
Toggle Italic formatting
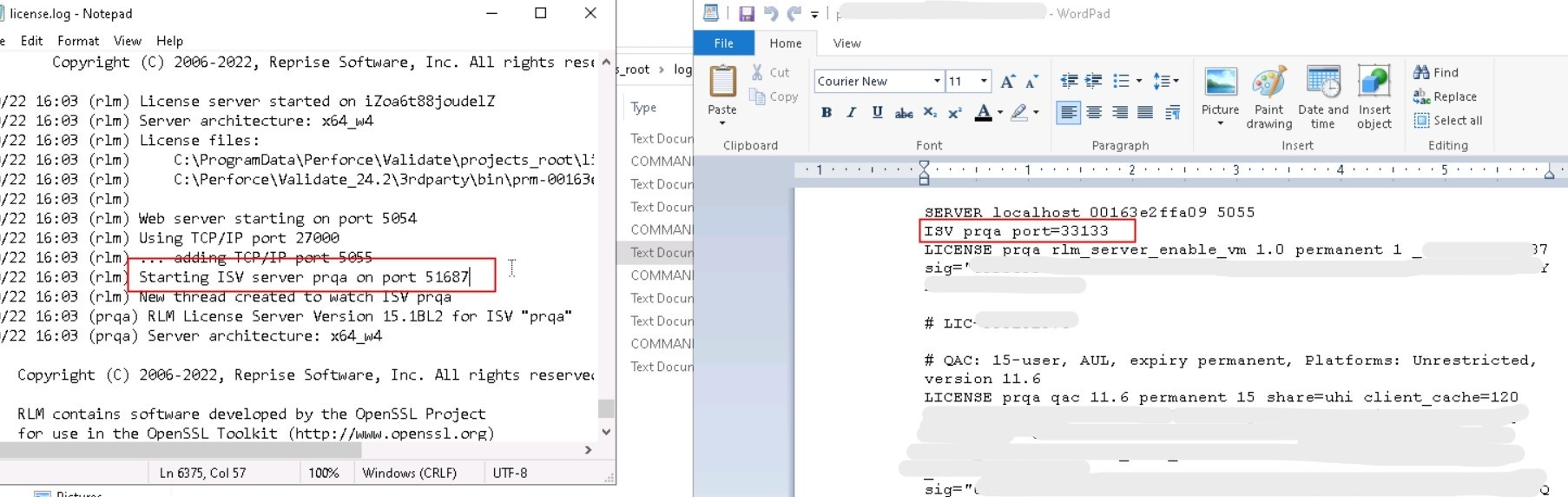coord(851,113)
